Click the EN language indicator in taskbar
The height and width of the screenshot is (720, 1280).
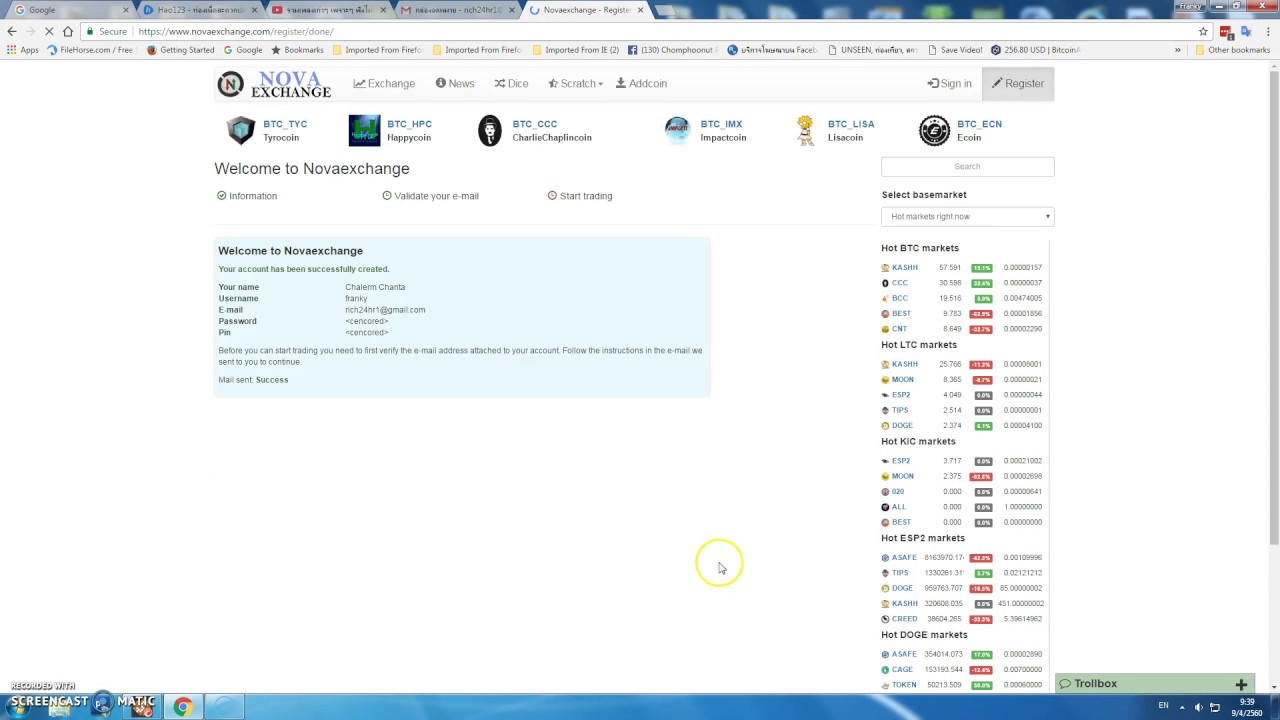1163,706
